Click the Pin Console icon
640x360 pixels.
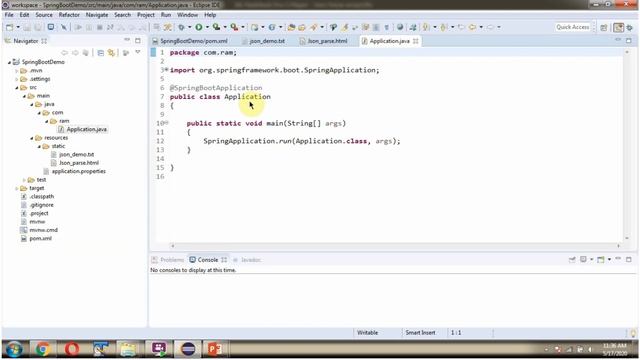point(572,260)
